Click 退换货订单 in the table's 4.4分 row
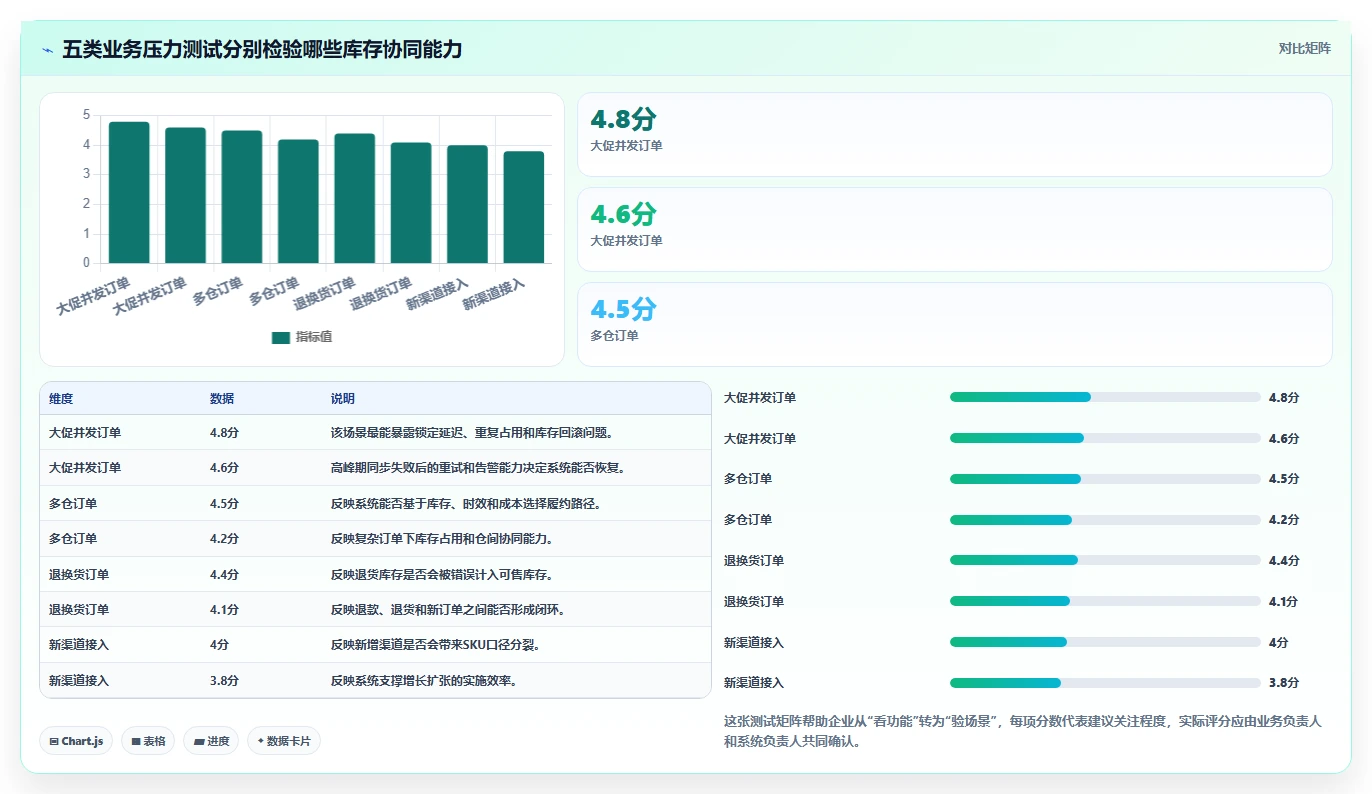 [x=79, y=575]
